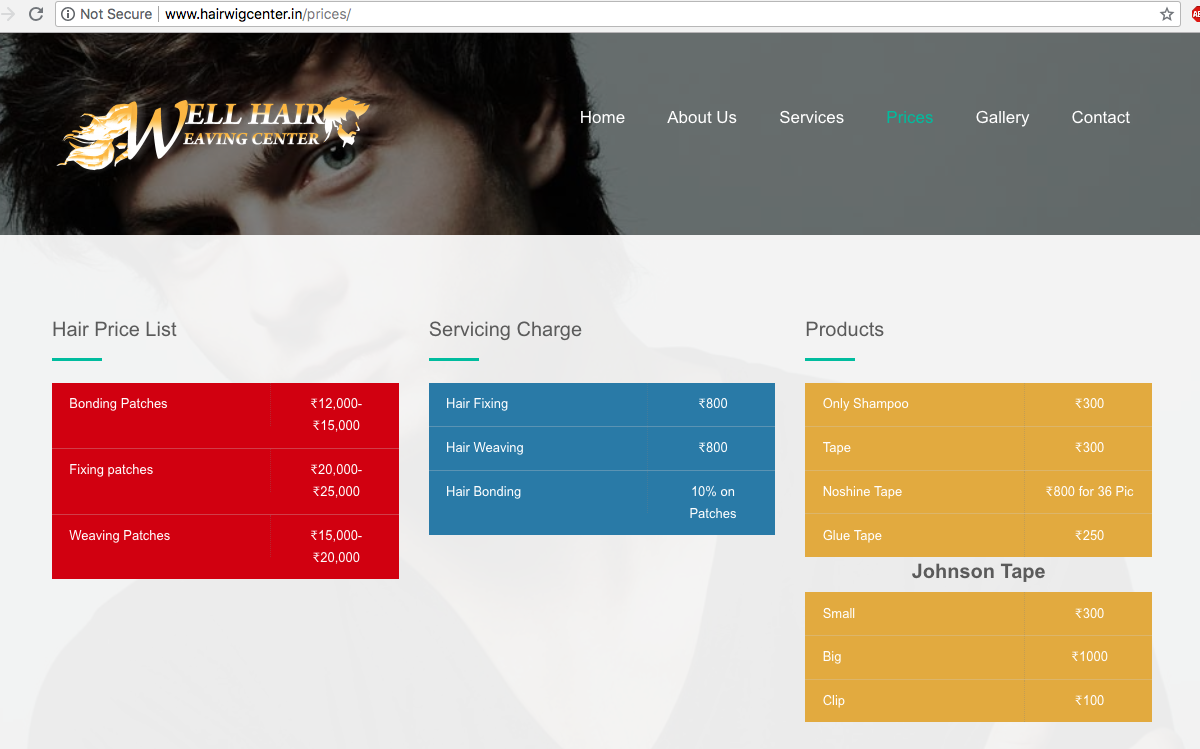Click the Products heading
This screenshot has height=749, width=1200.
(x=844, y=329)
